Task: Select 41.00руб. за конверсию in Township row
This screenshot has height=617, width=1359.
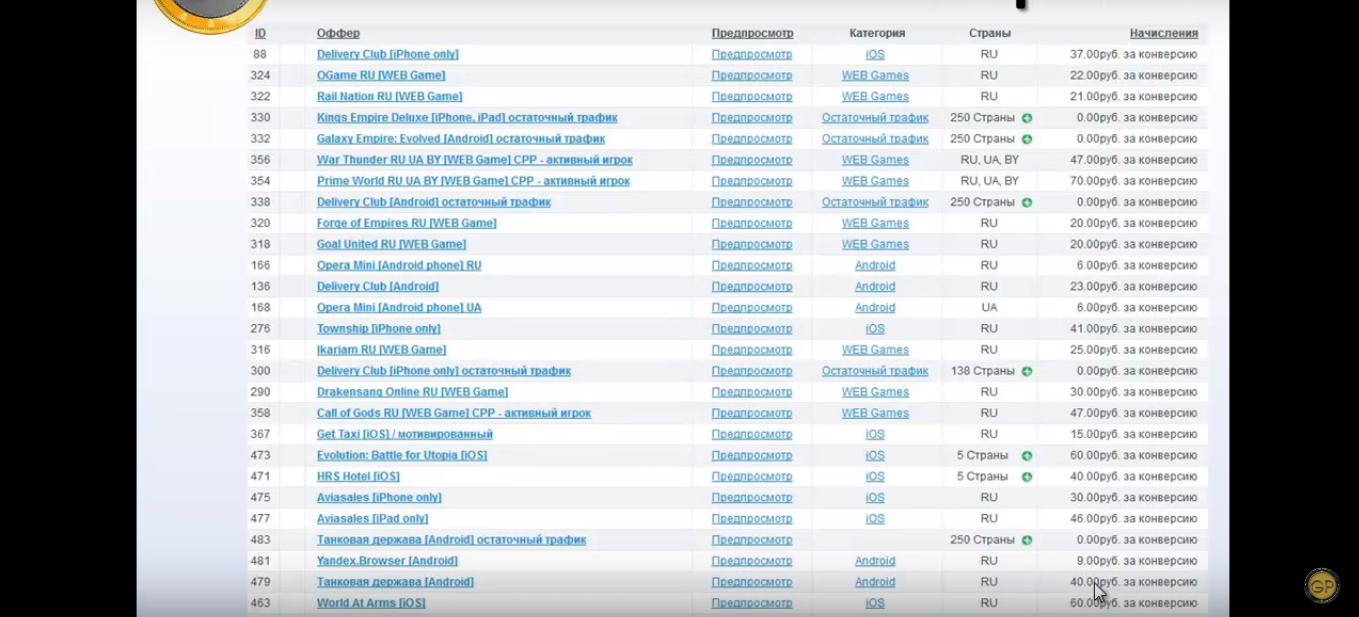Action: coord(1133,329)
